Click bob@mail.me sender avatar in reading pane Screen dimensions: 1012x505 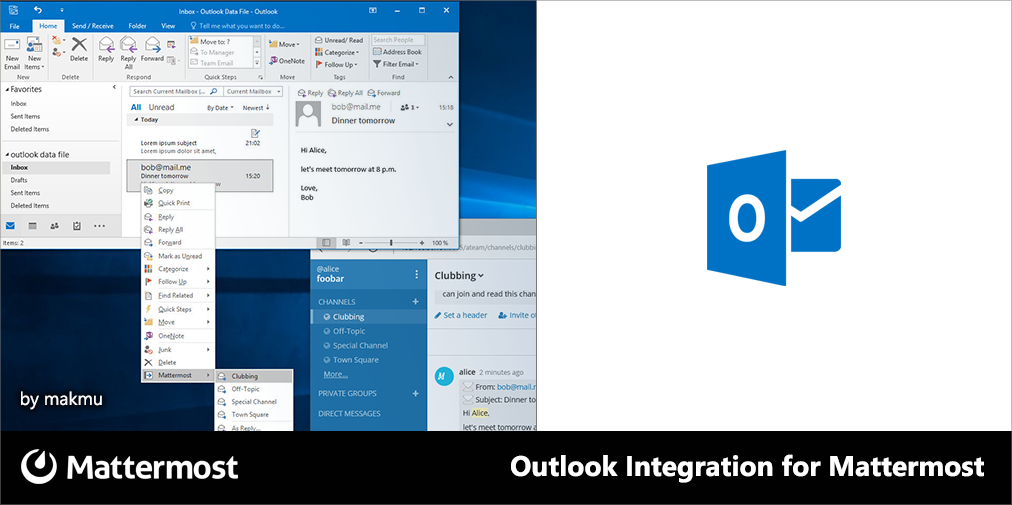[309, 114]
